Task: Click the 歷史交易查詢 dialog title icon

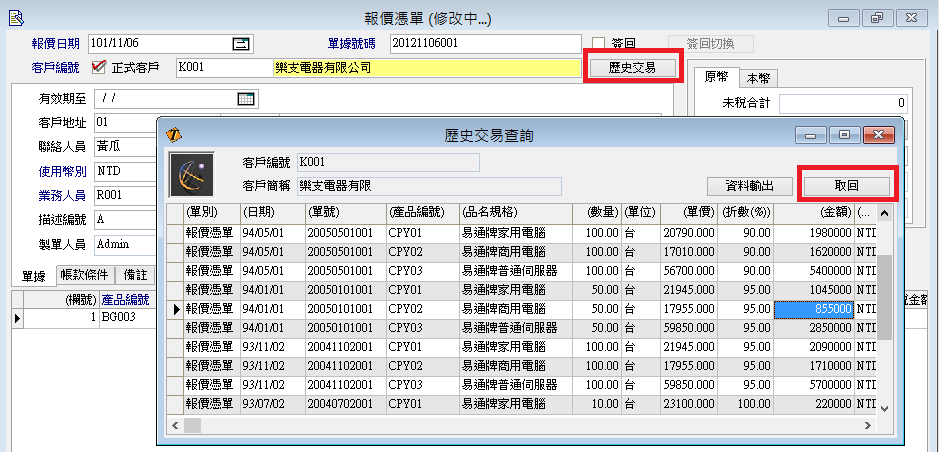Action: pos(173,134)
